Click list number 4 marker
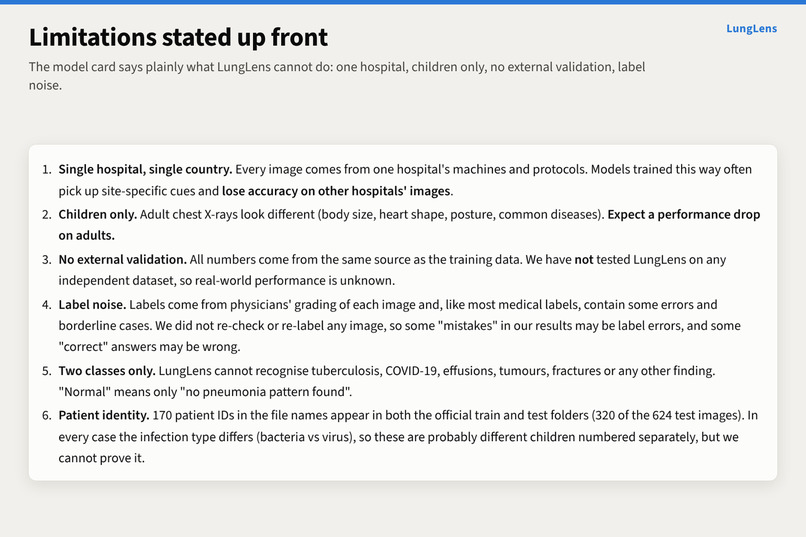The width and height of the screenshot is (806, 537). [x=47, y=305]
